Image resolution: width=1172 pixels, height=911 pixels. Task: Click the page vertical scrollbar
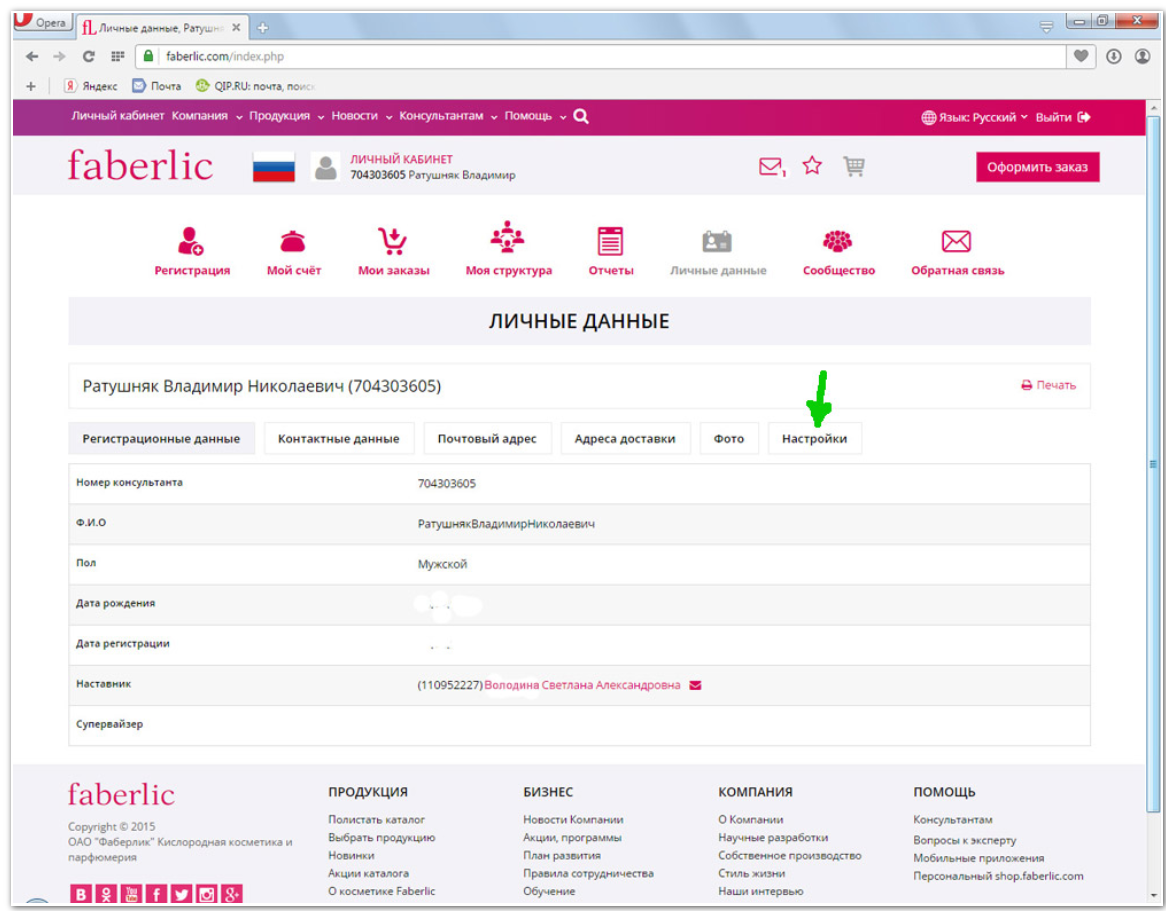pos(1153,463)
